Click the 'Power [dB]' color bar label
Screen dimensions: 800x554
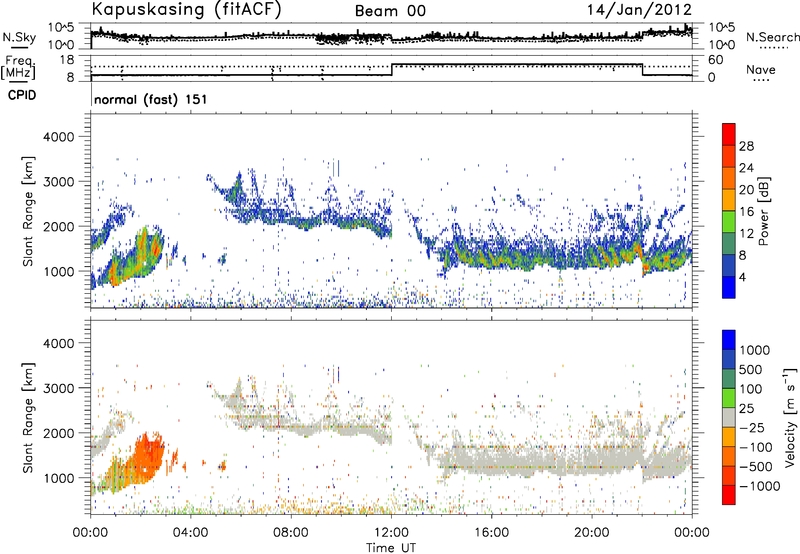[x=763, y=211]
